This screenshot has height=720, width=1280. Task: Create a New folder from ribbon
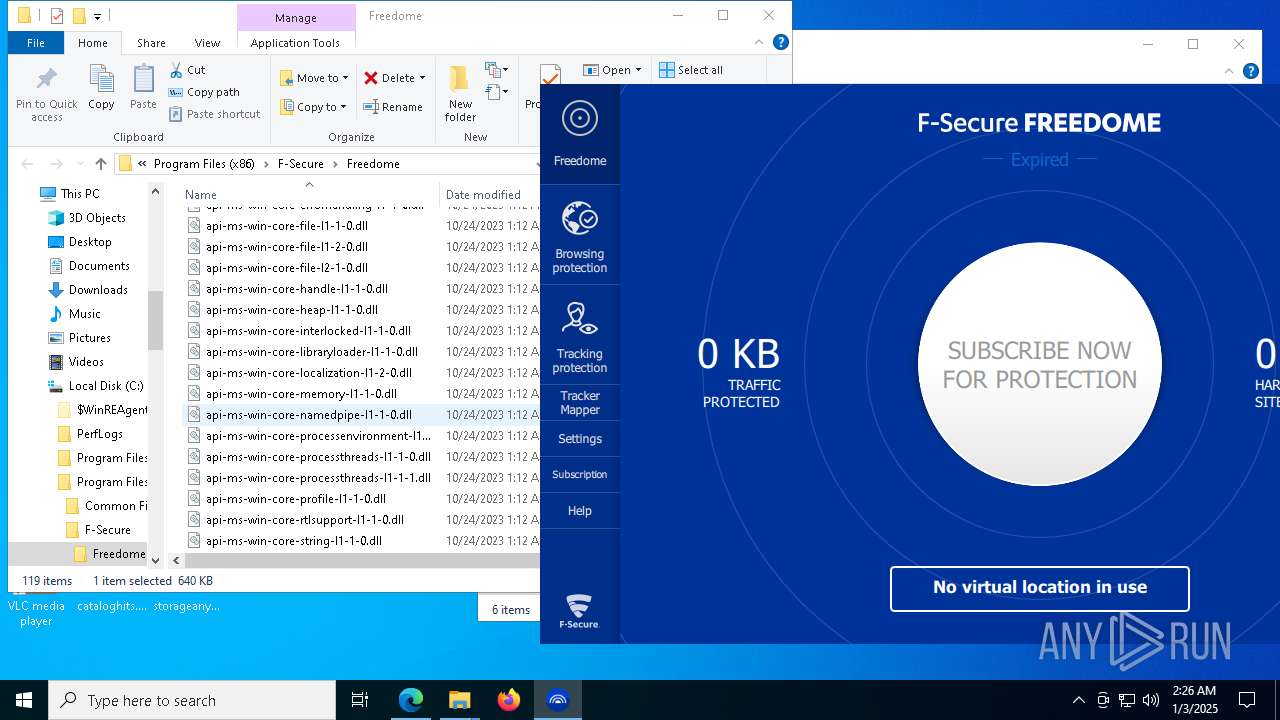click(x=460, y=94)
